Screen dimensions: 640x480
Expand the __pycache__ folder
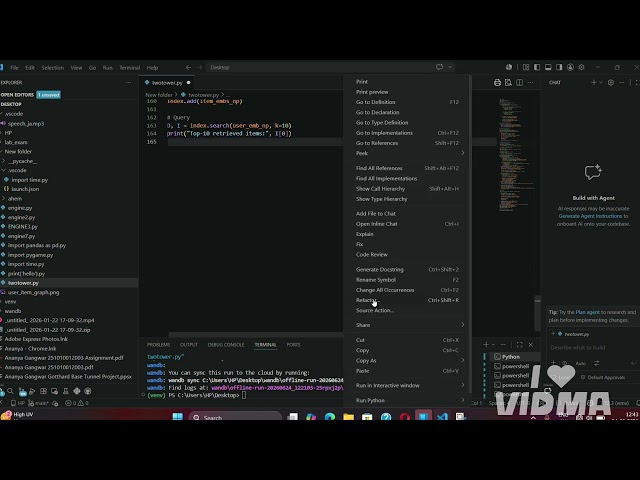pos(22,161)
